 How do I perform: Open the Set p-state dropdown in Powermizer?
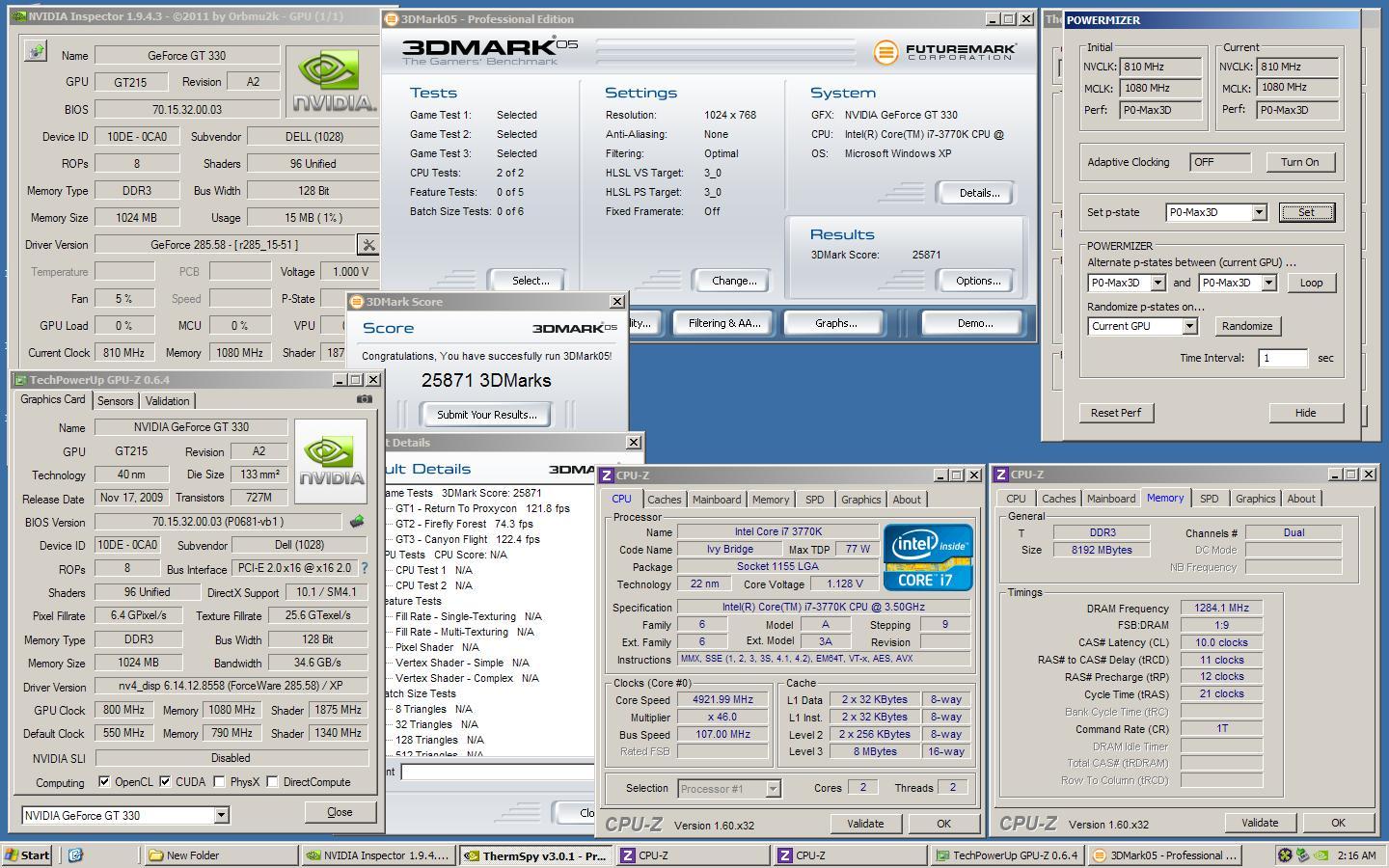tap(1259, 212)
